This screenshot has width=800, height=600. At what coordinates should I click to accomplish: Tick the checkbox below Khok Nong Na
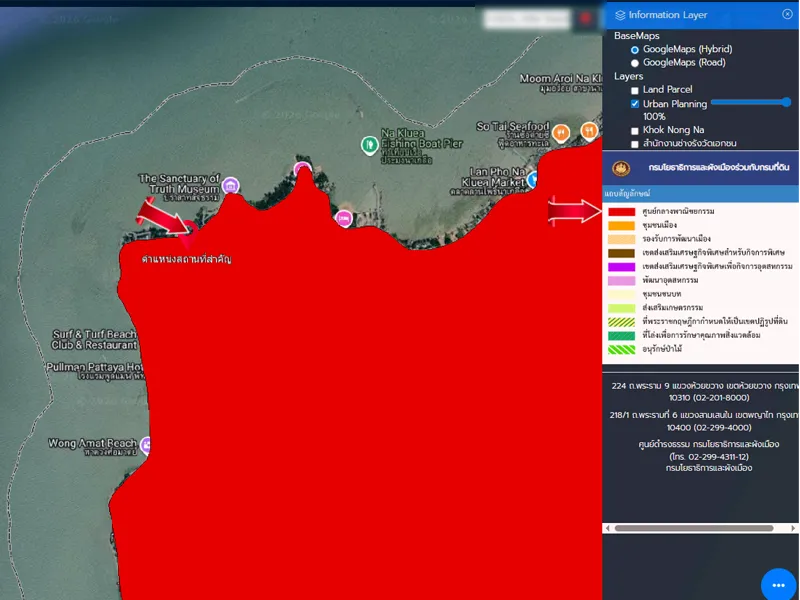(634, 144)
